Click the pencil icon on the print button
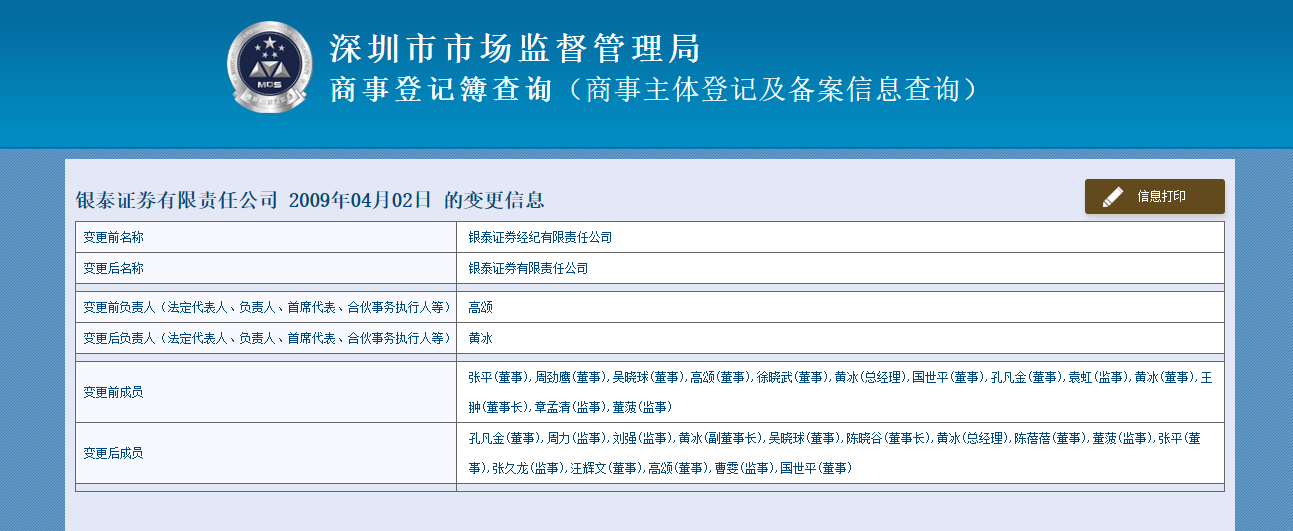1293x531 pixels. 1113,197
